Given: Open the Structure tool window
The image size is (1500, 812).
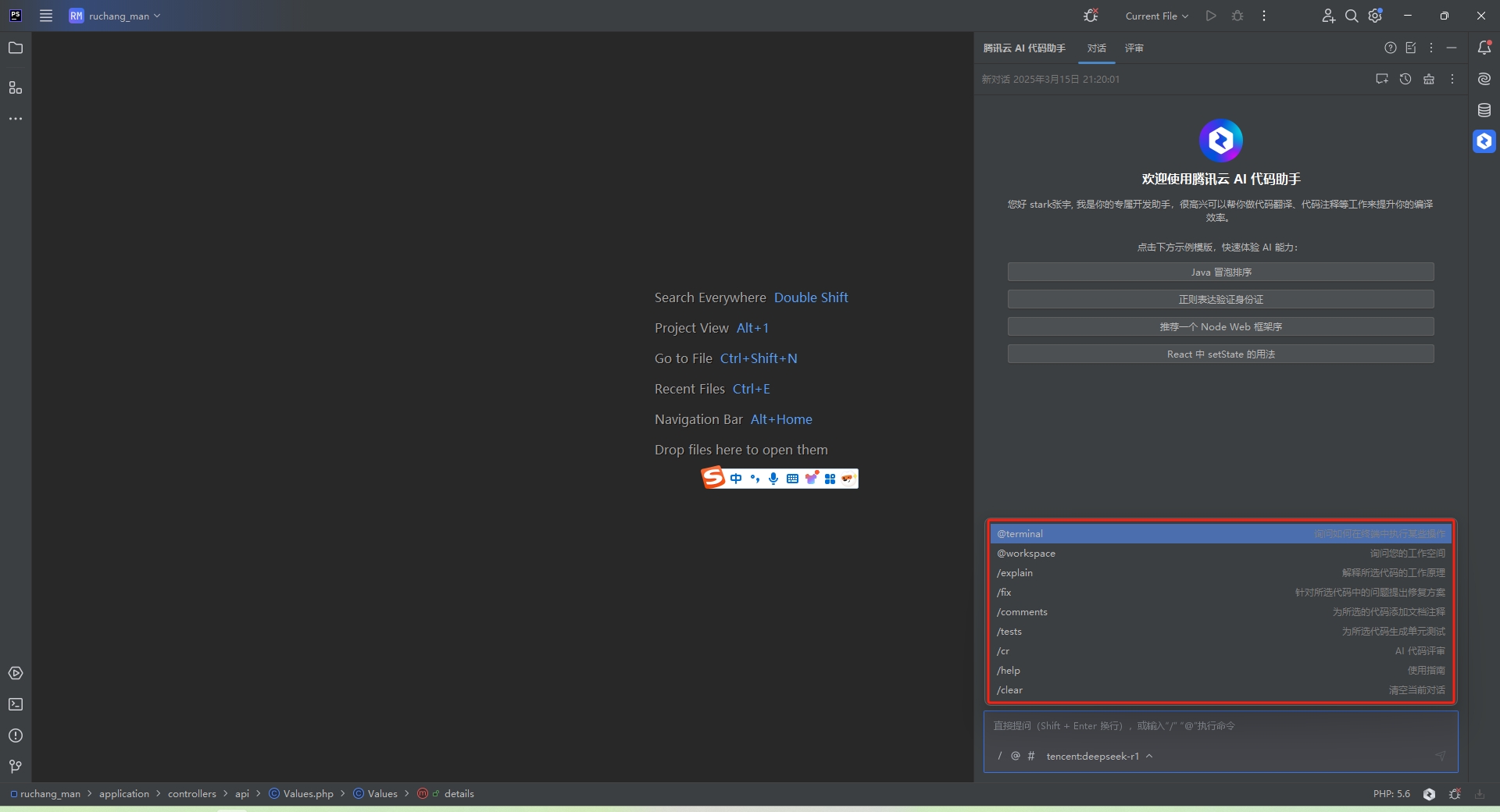Looking at the screenshot, I should (16, 87).
